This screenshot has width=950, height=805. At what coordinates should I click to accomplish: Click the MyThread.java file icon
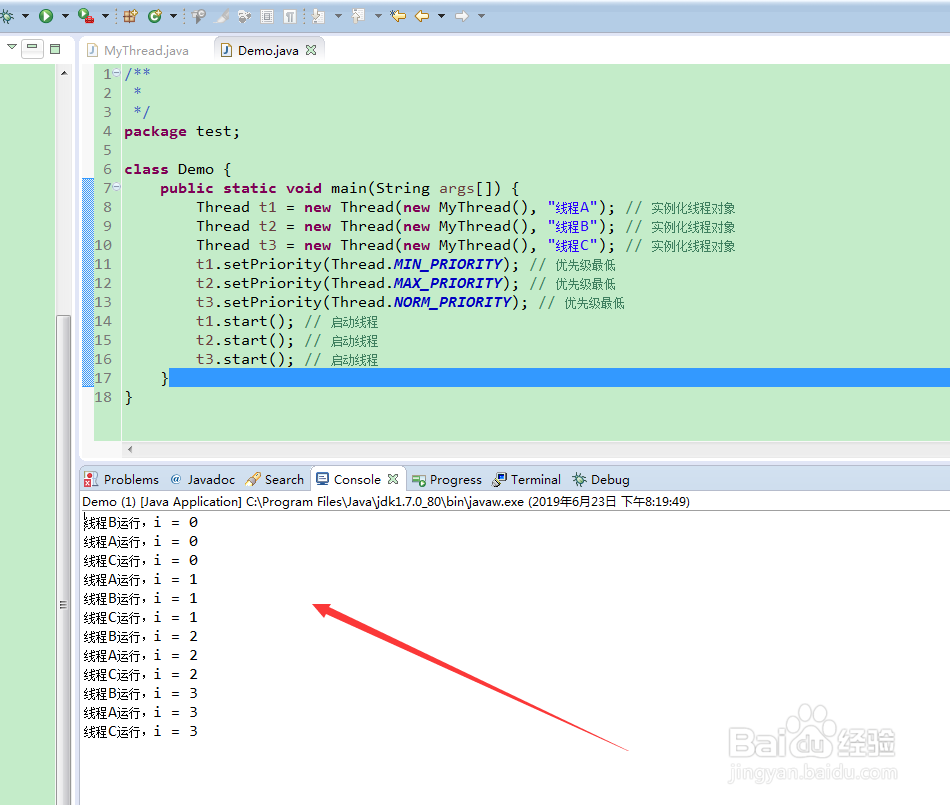pos(92,50)
